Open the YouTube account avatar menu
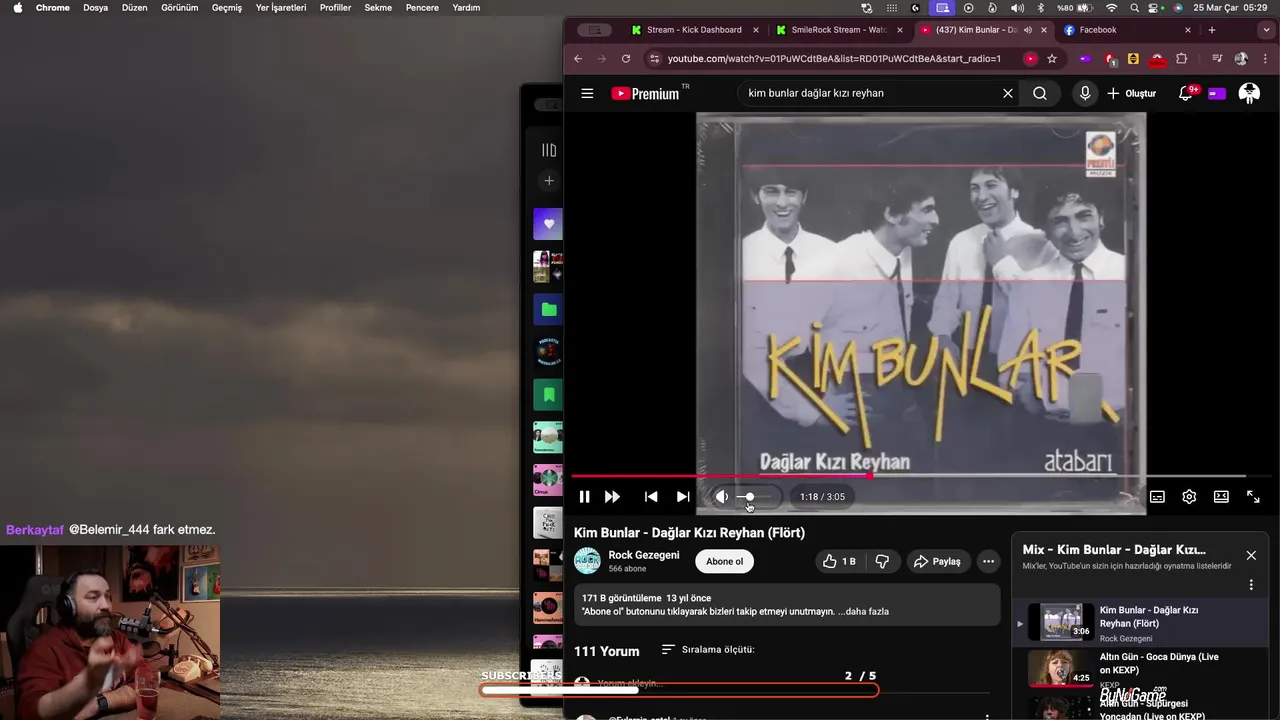Screen dimensions: 1280x720 (1249, 93)
